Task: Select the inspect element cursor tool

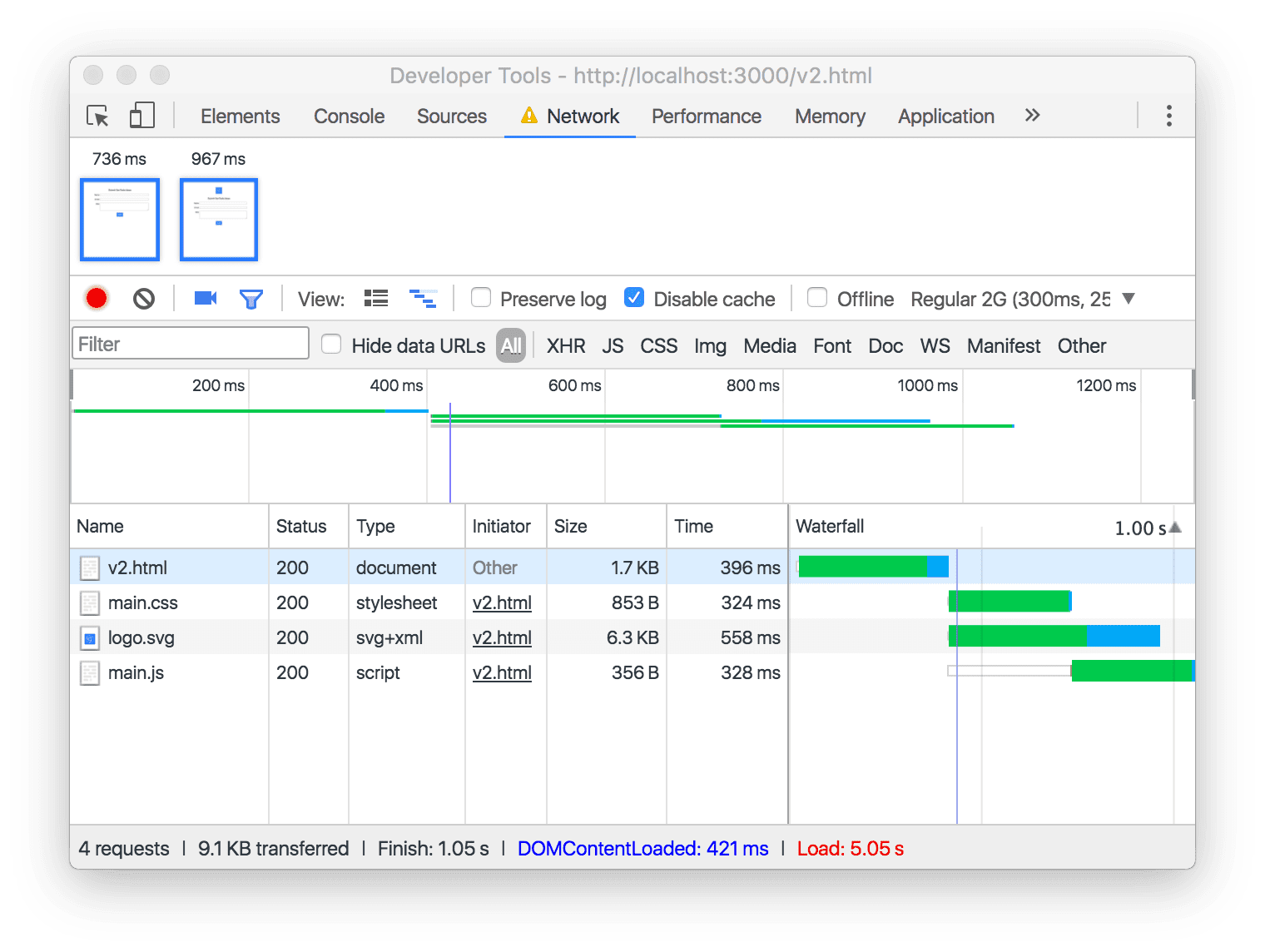Action: (x=97, y=116)
